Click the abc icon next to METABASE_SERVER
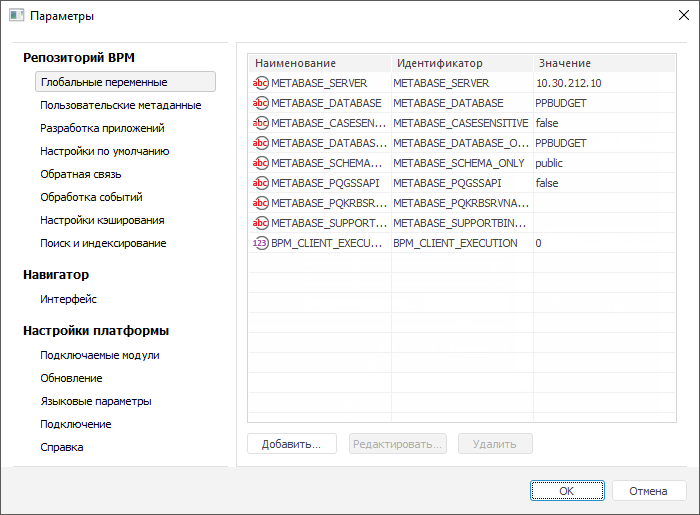The image size is (700, 515). (261, 83)
